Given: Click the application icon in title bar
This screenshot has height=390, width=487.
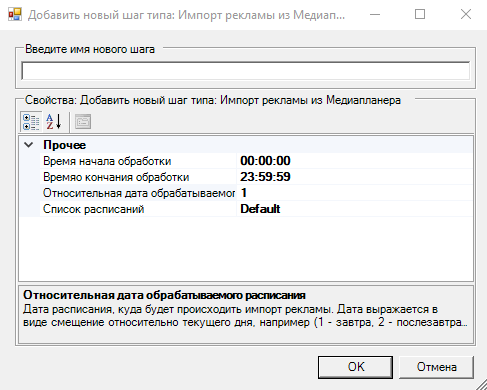Looking at the screenshot, I should 15,15.
